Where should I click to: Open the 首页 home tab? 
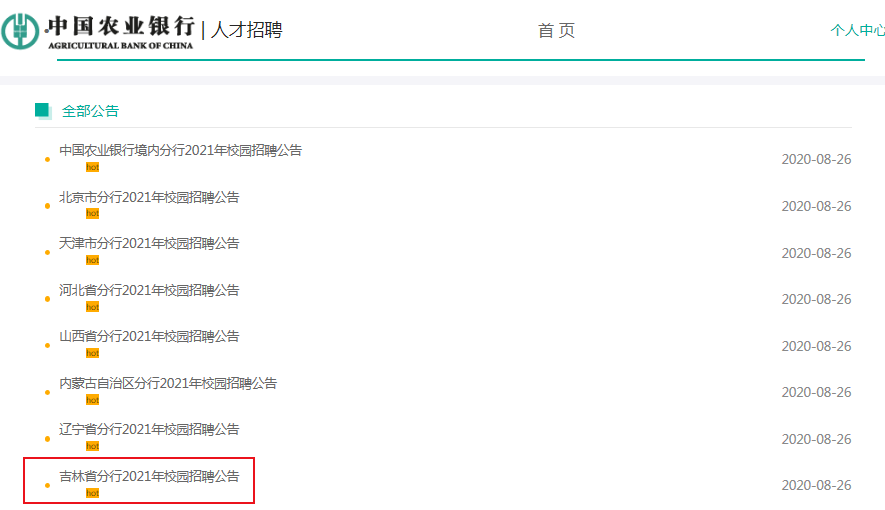click(556, 30)
